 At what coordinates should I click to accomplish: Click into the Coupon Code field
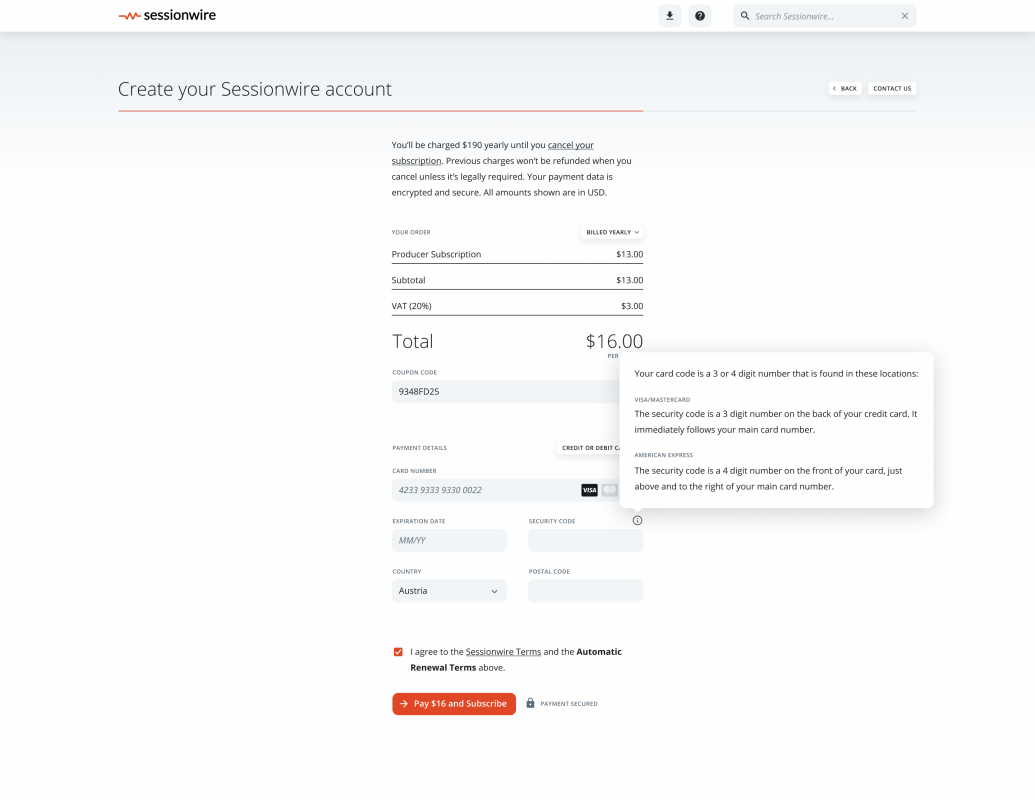500,392
